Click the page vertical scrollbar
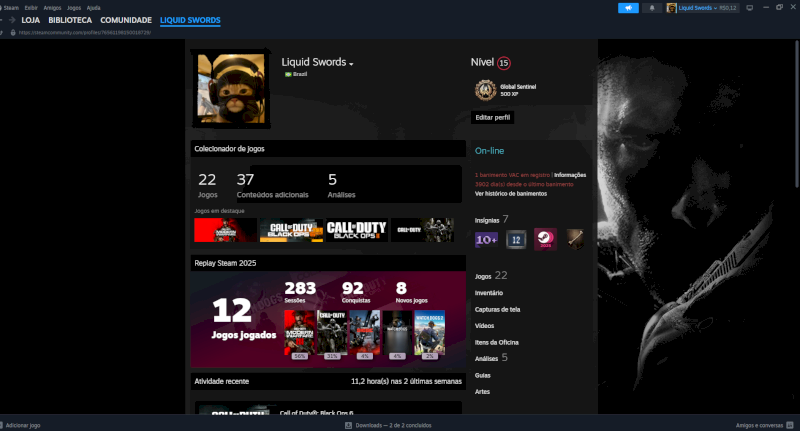The width and height of the screenshot is (800, 431). tap(797, 114)
